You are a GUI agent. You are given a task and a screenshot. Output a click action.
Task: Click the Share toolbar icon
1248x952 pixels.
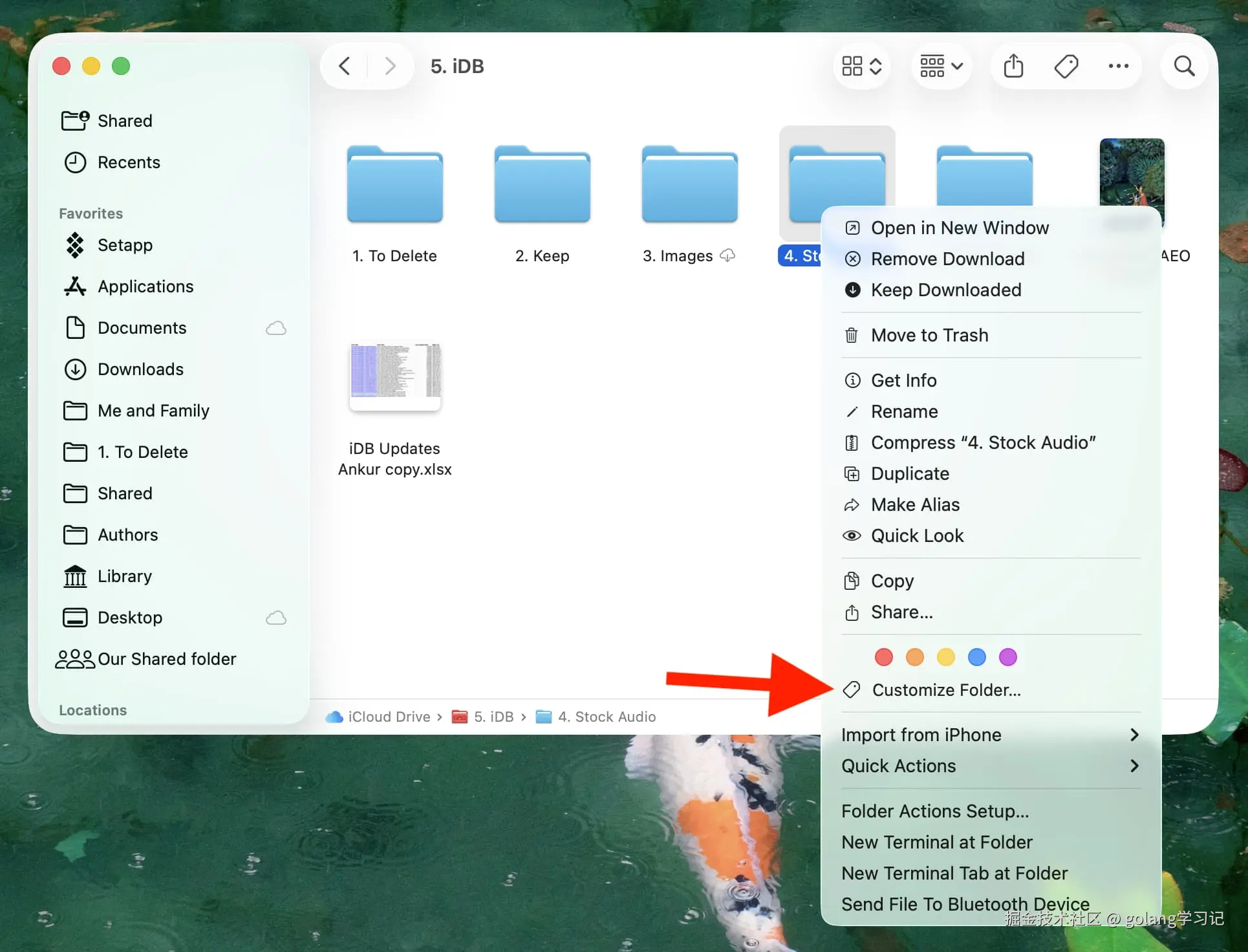click(1013, 66)
